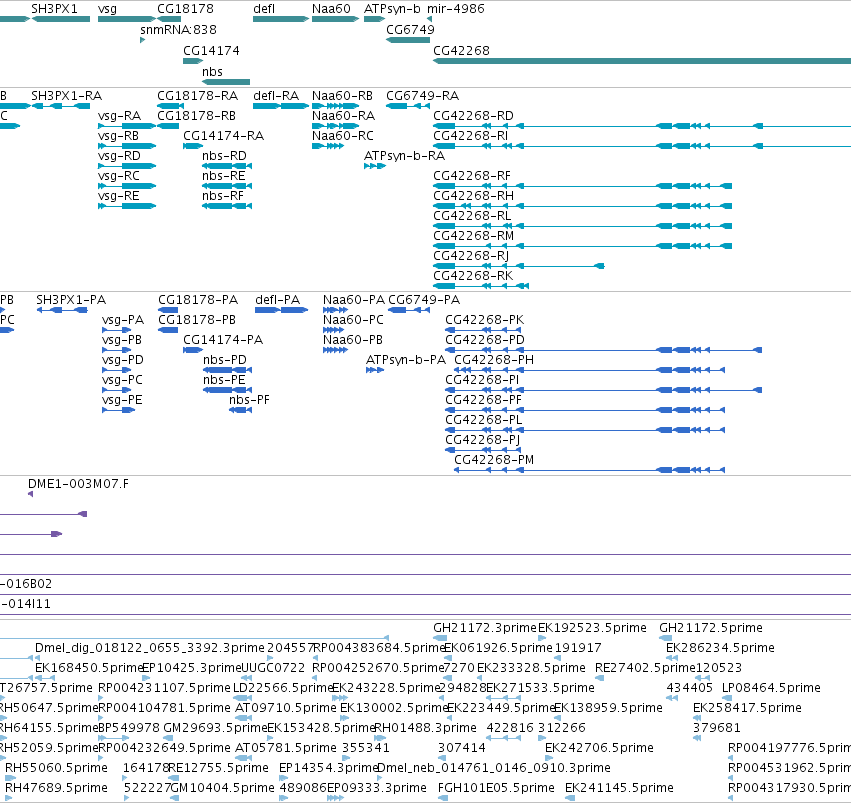851x803 pixels.
Task: Click the ATPsyn-b gene label
Action: [x=392, y=9]
